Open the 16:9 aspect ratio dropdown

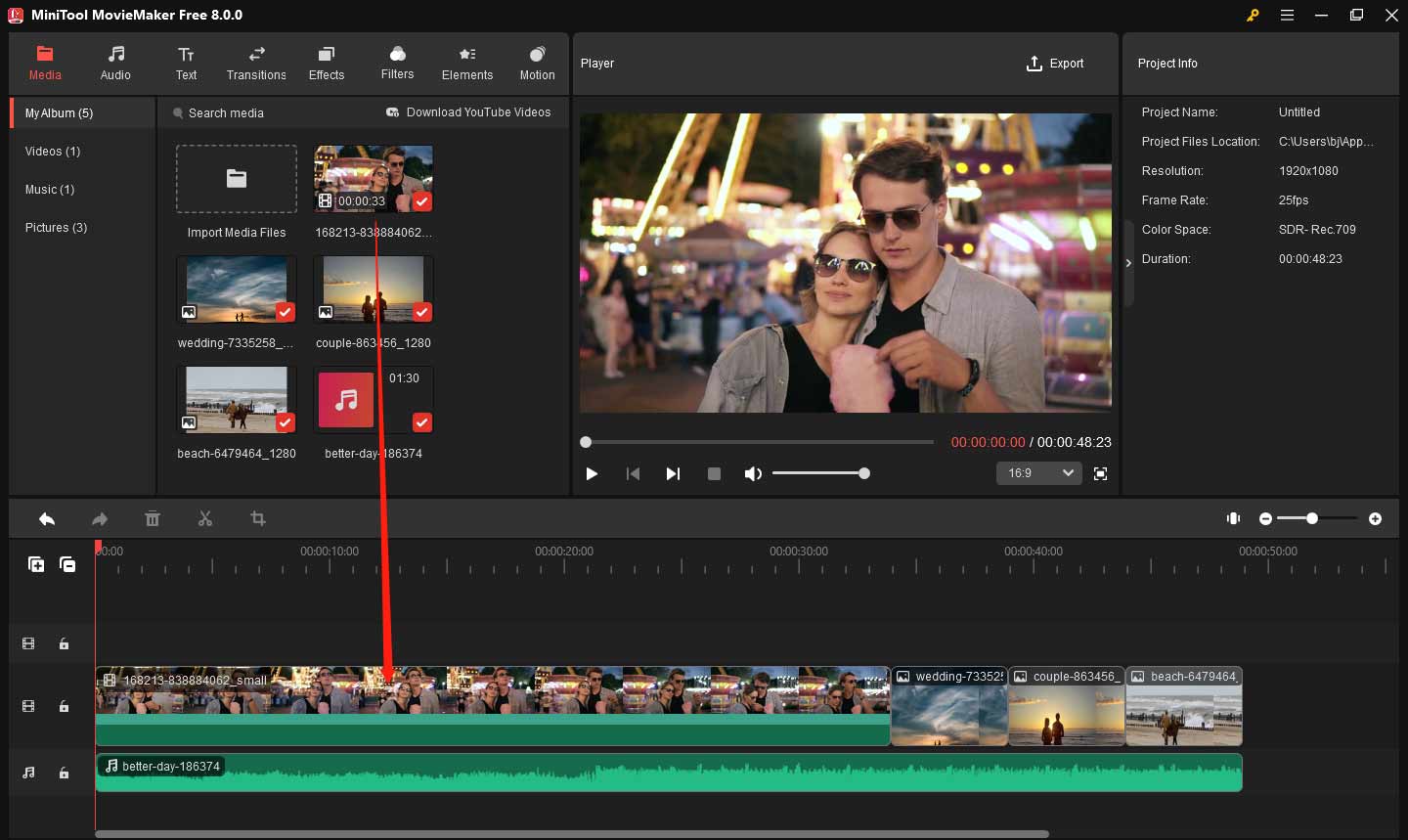coord(1038,473)
